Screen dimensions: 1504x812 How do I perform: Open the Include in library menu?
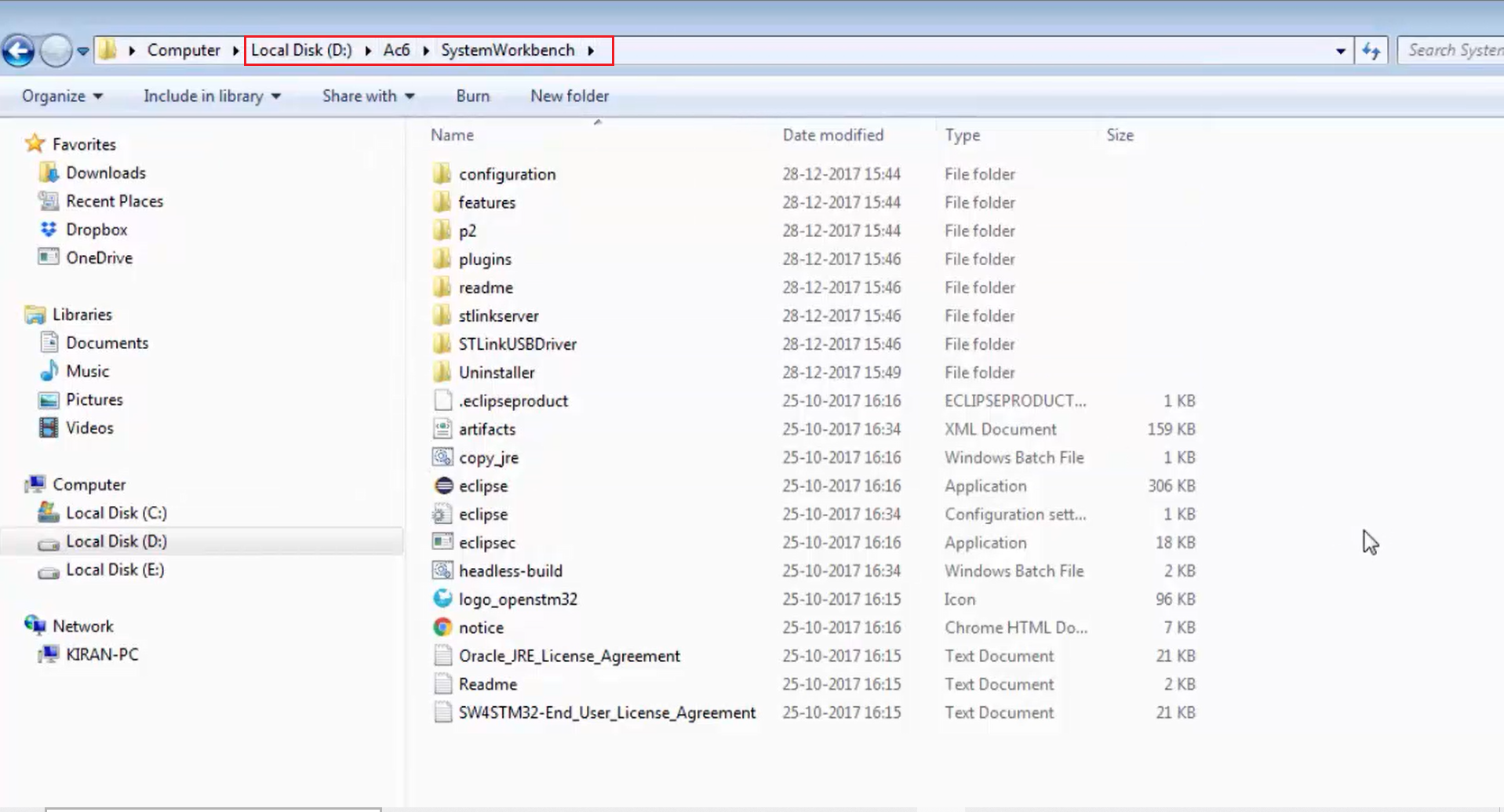212,96
